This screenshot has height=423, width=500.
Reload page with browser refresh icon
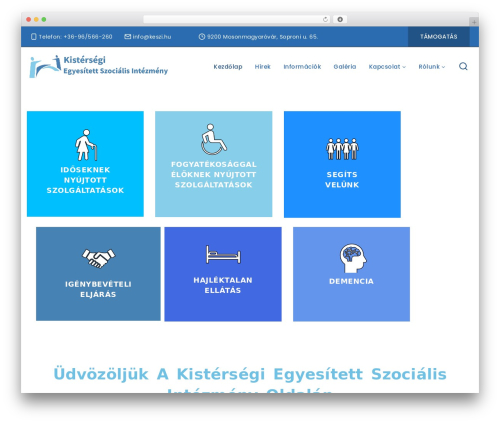(x=325, y=19)
